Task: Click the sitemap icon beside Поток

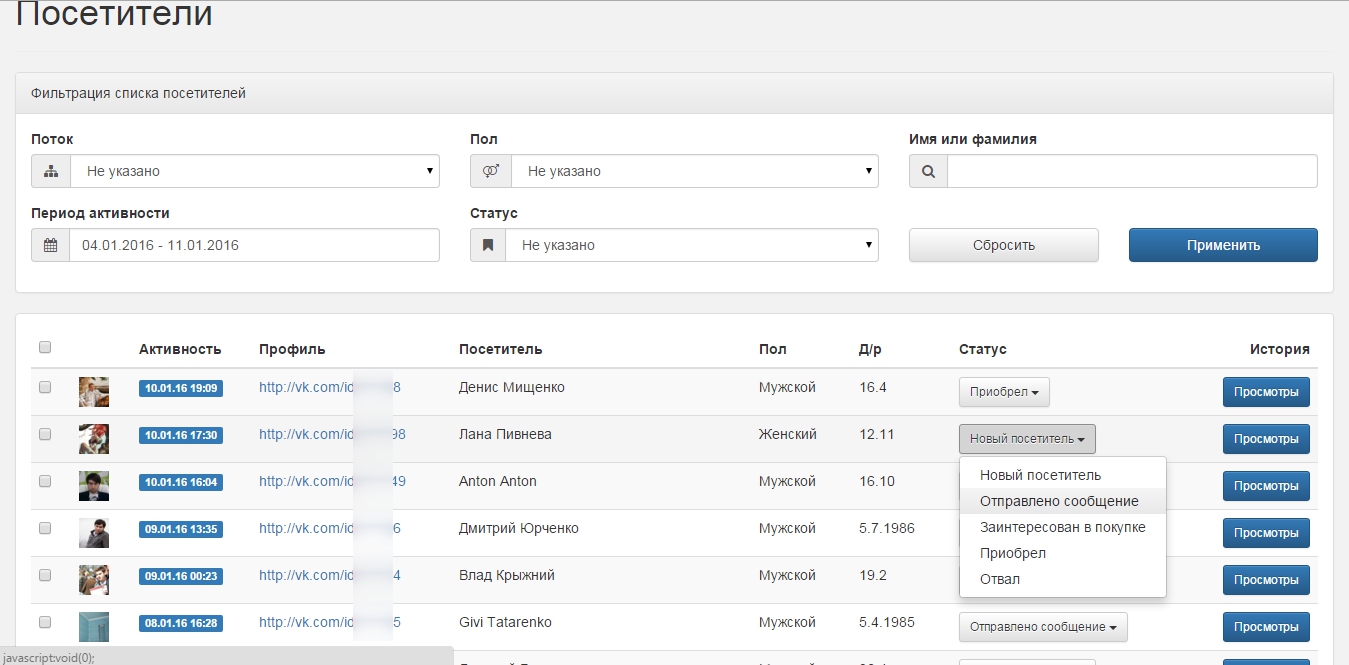Action: click(51, 171)
